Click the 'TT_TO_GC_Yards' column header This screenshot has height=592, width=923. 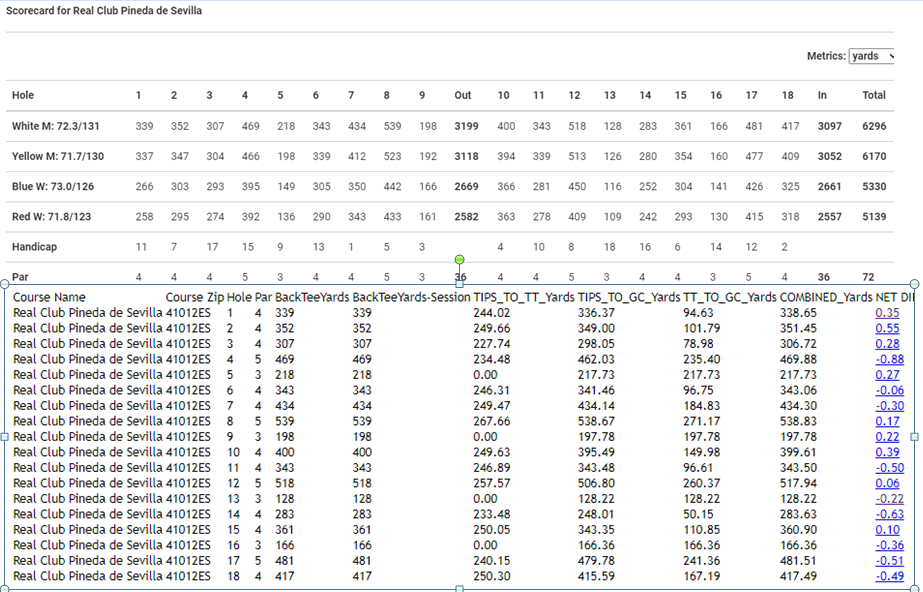pyautogui.click(x=730, y=297)
